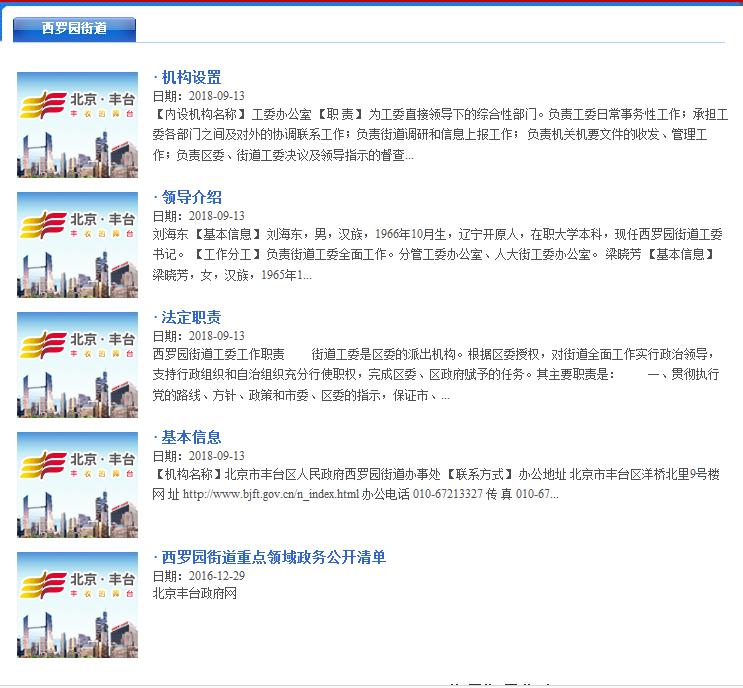Click the thumbnail image beside 基本信息
The image size is (743, 688).
[78, 485]
